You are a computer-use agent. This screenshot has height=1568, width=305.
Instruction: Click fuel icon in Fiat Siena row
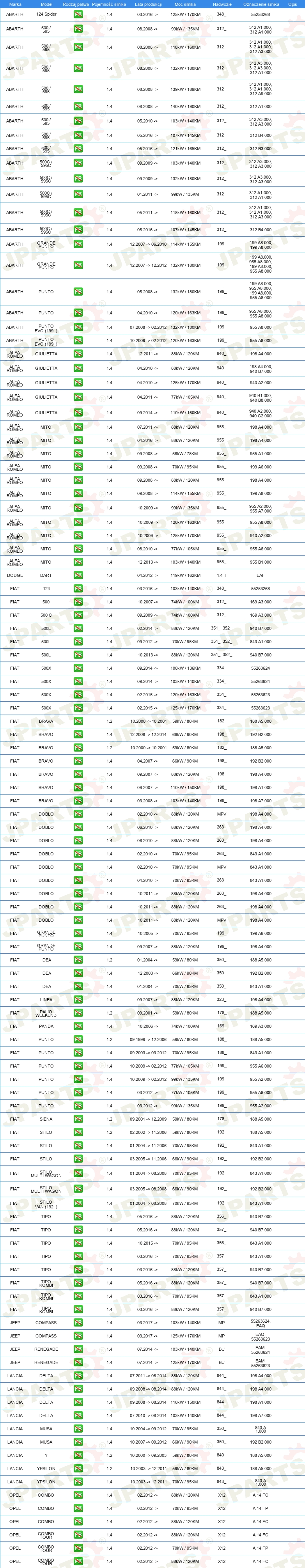pyautogui.click(x=78, y=1119)
